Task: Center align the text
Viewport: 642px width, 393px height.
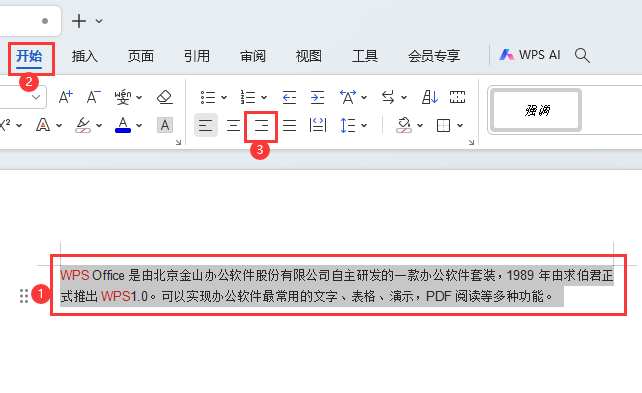Action: [x=233, y=125]
